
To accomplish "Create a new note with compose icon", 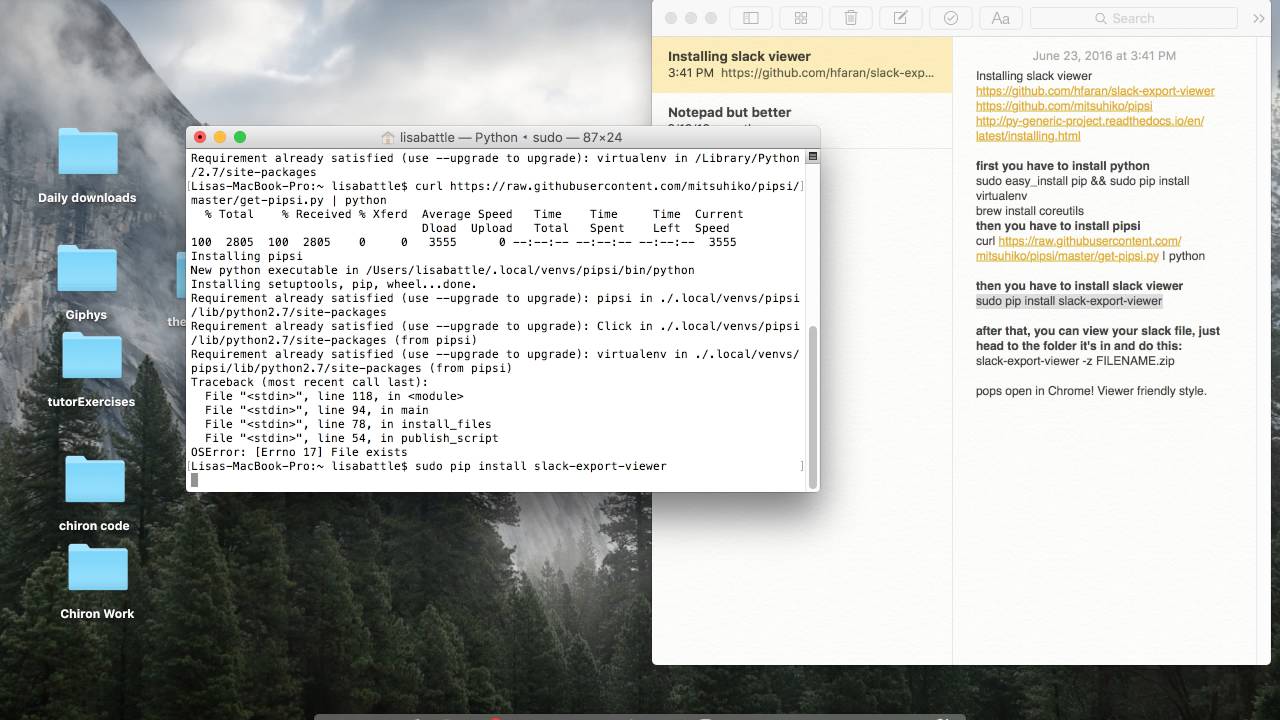I will pyautogui.click(x=900, y=18).
